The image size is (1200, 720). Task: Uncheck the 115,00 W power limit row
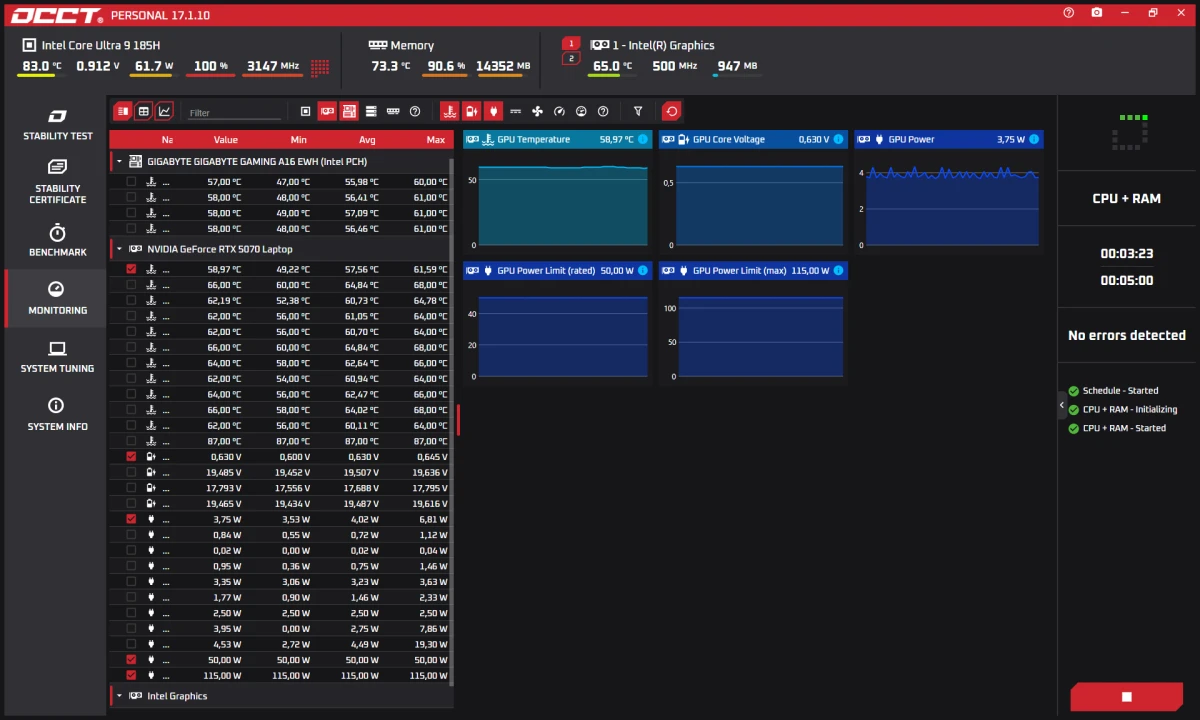(131, 675)
